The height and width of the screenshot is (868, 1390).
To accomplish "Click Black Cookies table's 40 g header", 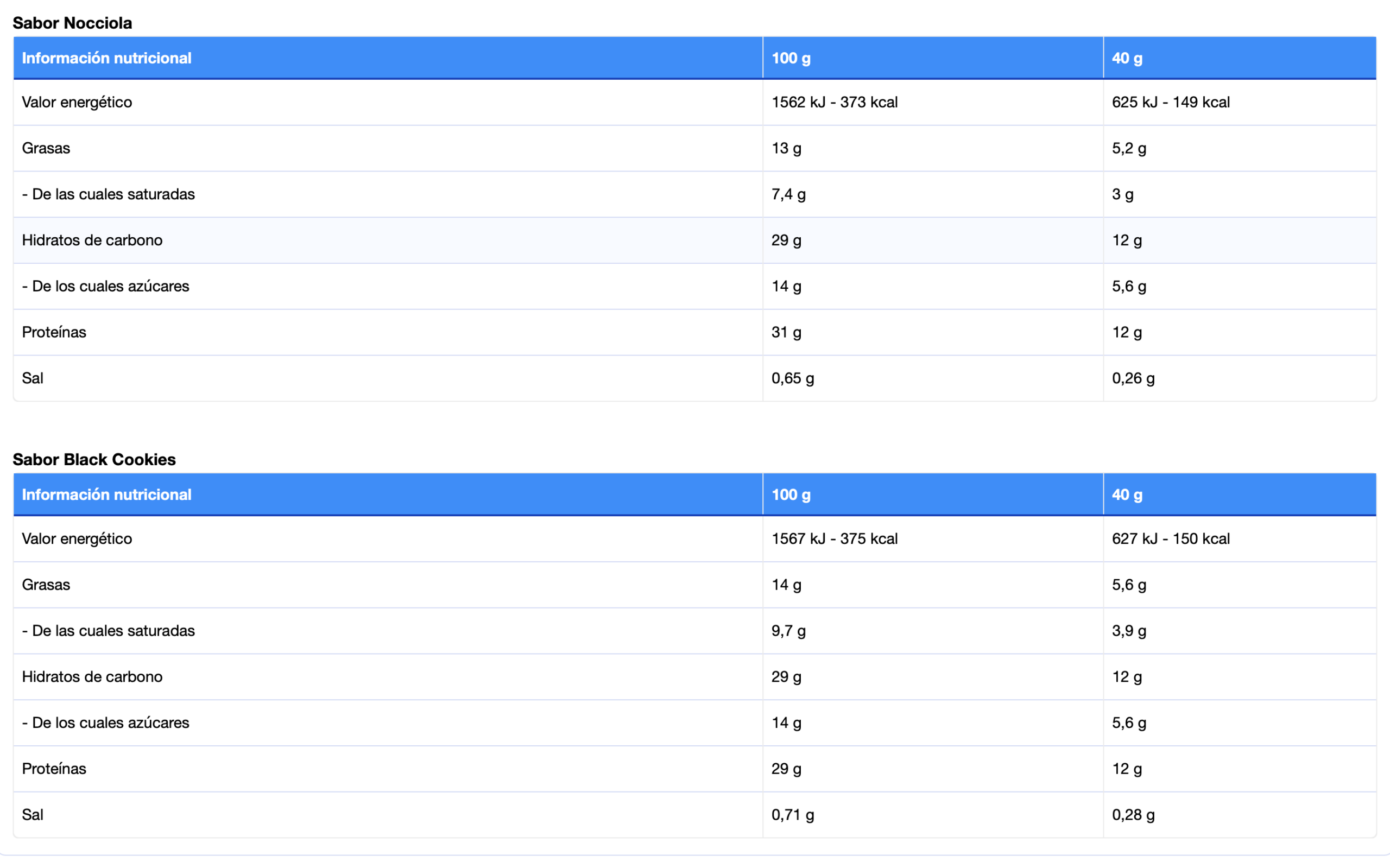I will [1127, 495].
